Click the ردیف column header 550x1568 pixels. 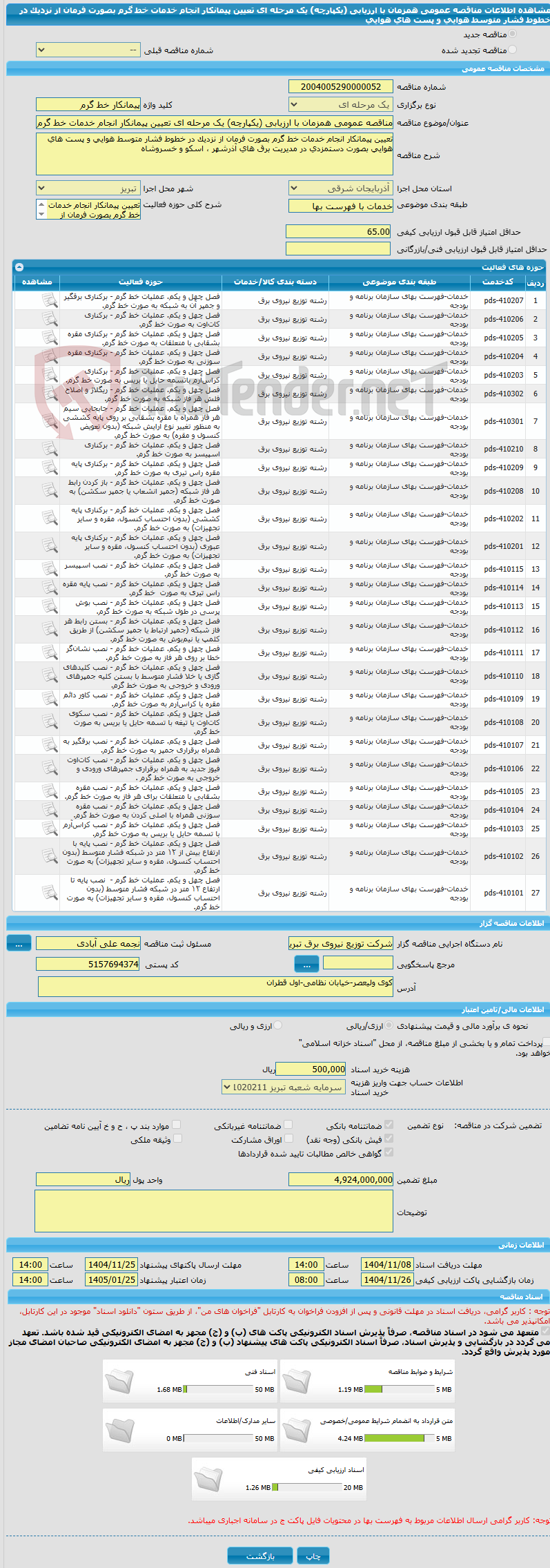tap(535, 282)
